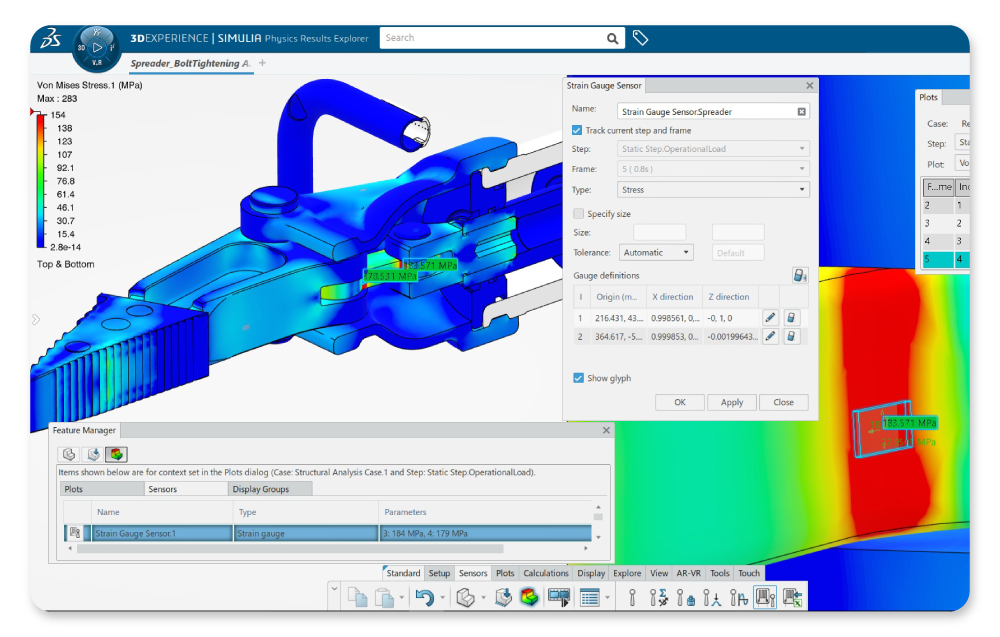Click the tag icon beside search
Image resolution: width=1000 pixels, height=637 pixels.
tap(640, 38)
